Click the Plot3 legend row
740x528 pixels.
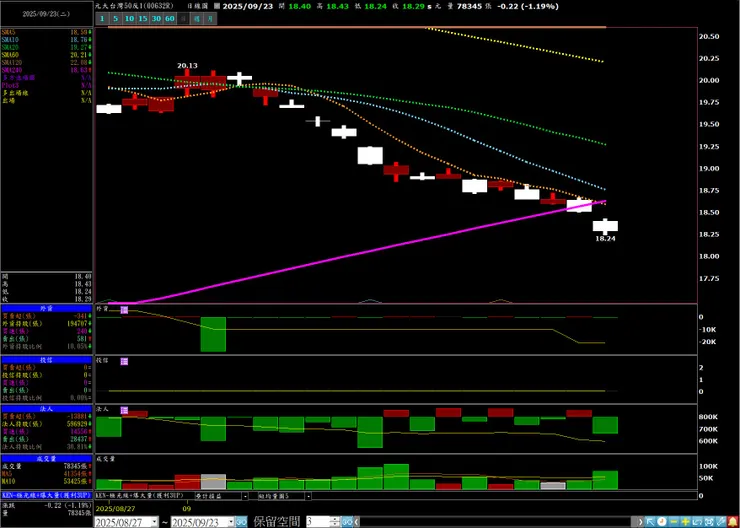point(46,85)
